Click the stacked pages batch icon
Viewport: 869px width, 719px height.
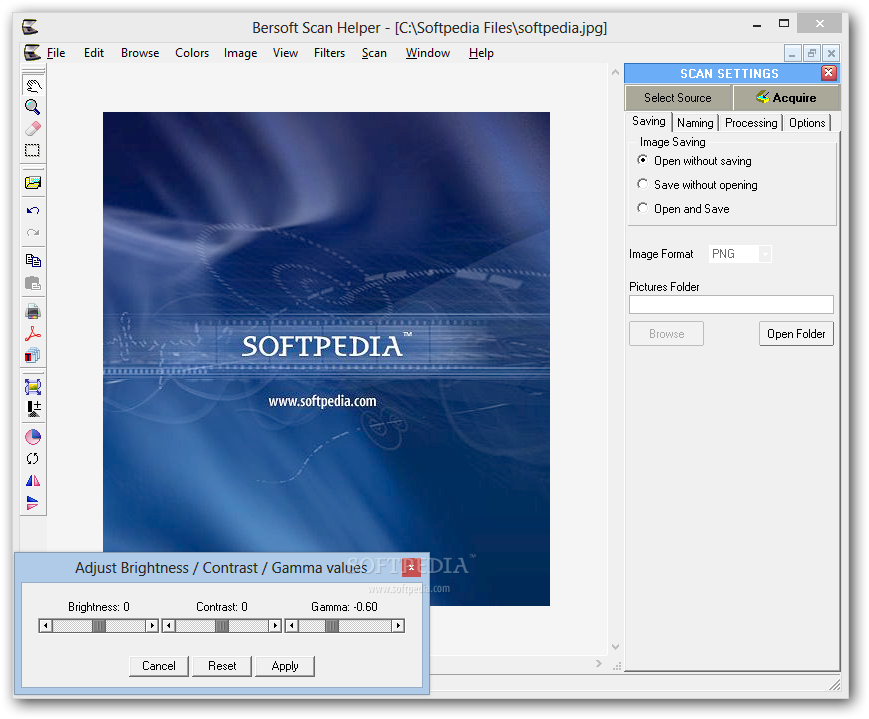(x=33, y=355)
